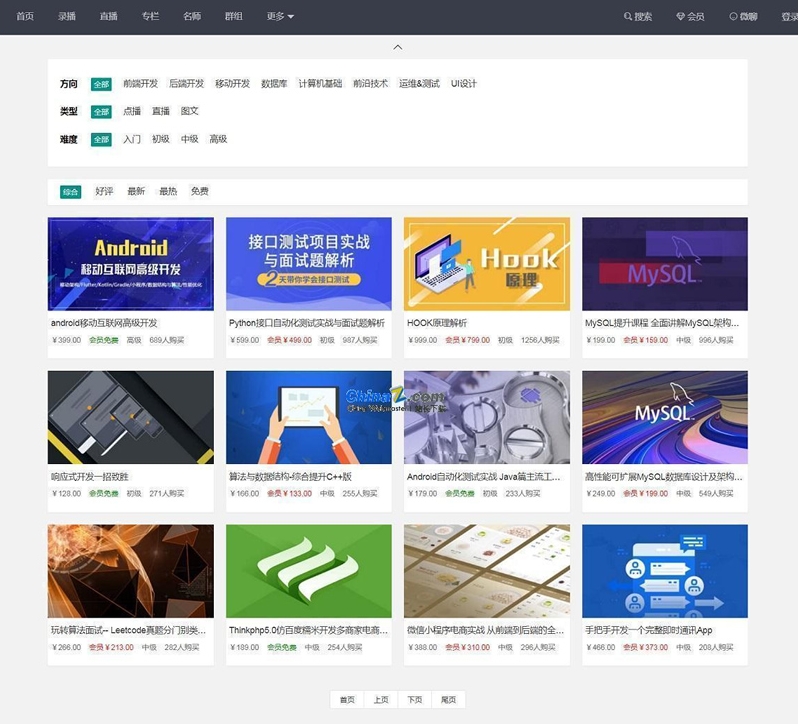Open the 玩转算法面试 Leetcode course thumbnail
The height and width of the screenshot is (724, 800).
pyautogui.click(x=131, y=571)
